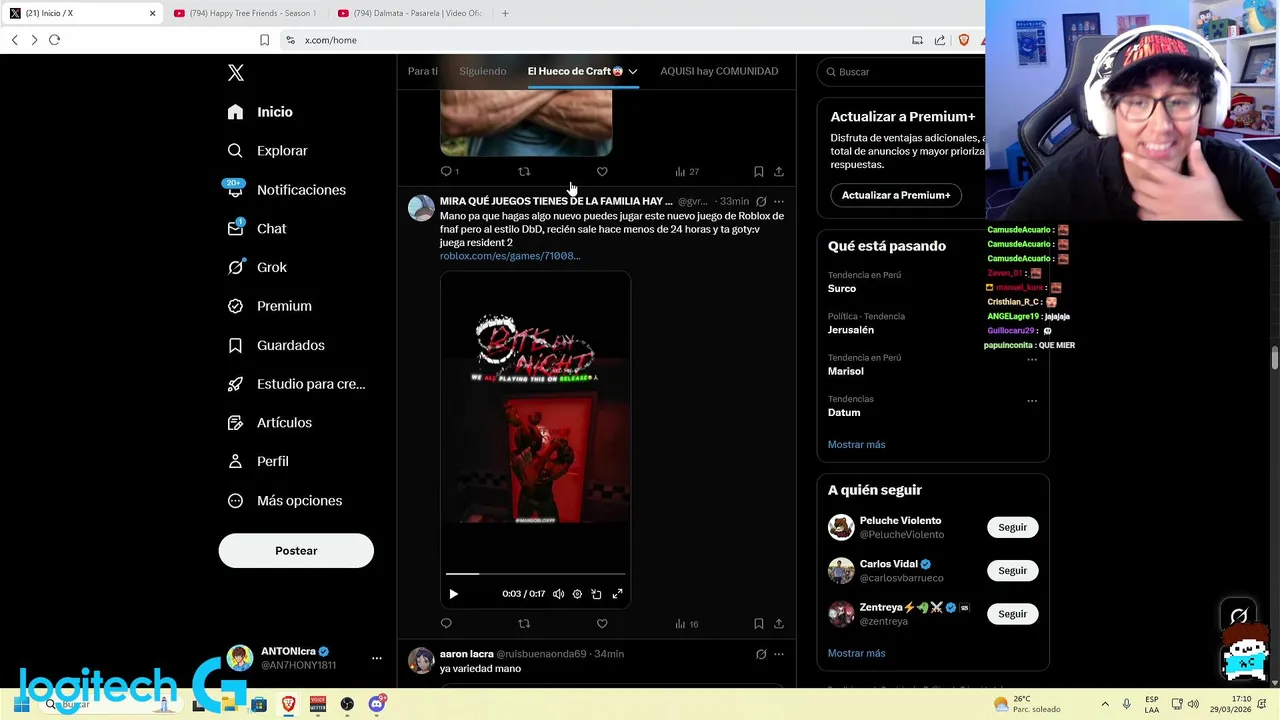Expand the video to fullscreen
Viewport: 1280px width, 720px height.
tap(617, 594)
